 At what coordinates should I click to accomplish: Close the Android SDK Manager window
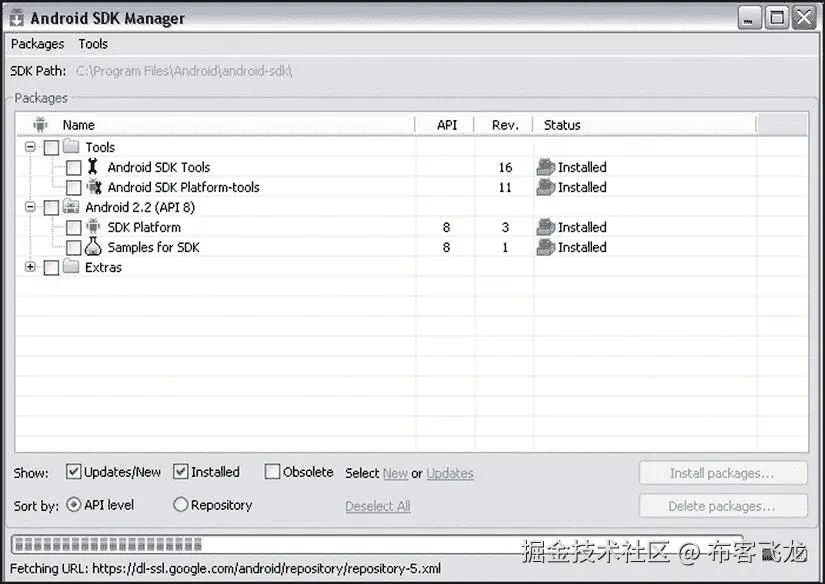804,18
